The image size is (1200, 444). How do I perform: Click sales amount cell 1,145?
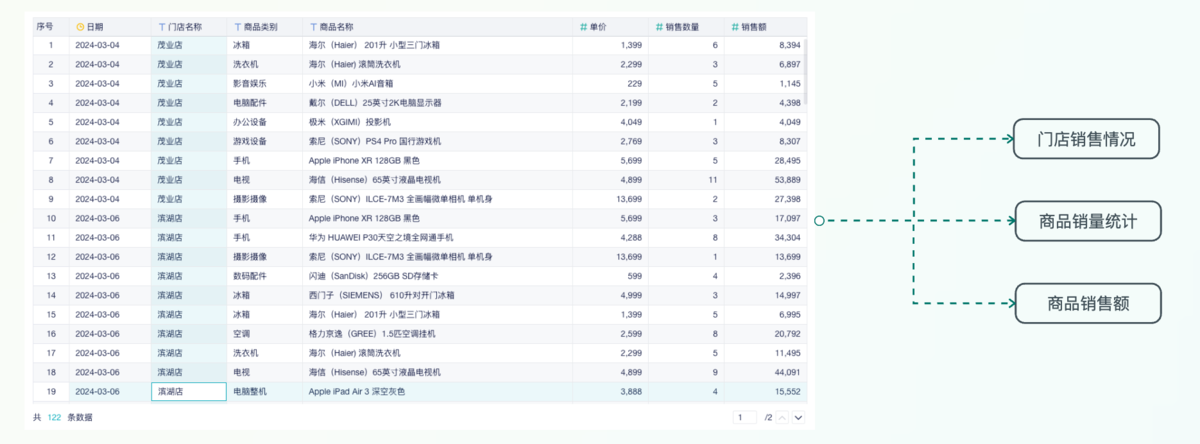(x=765, y=84)
